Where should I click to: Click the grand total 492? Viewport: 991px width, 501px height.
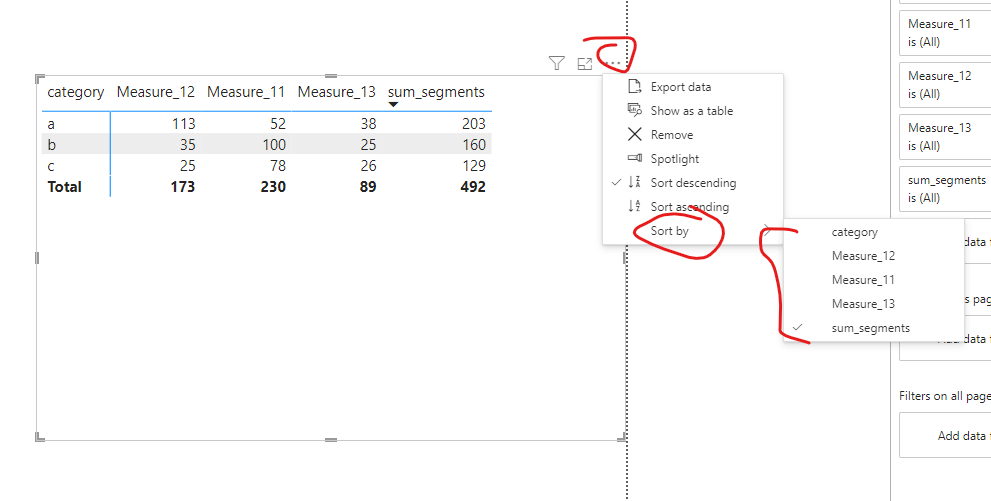pos(473,187)
